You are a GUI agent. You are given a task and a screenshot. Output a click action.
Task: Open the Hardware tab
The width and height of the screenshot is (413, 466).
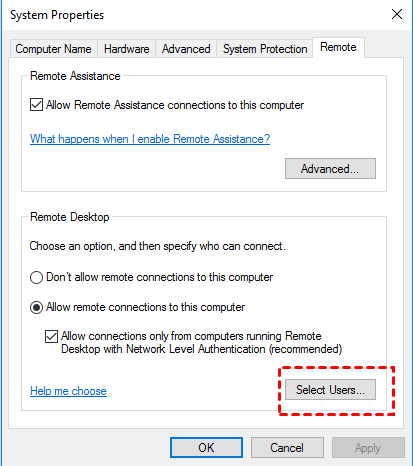[126, 49]
